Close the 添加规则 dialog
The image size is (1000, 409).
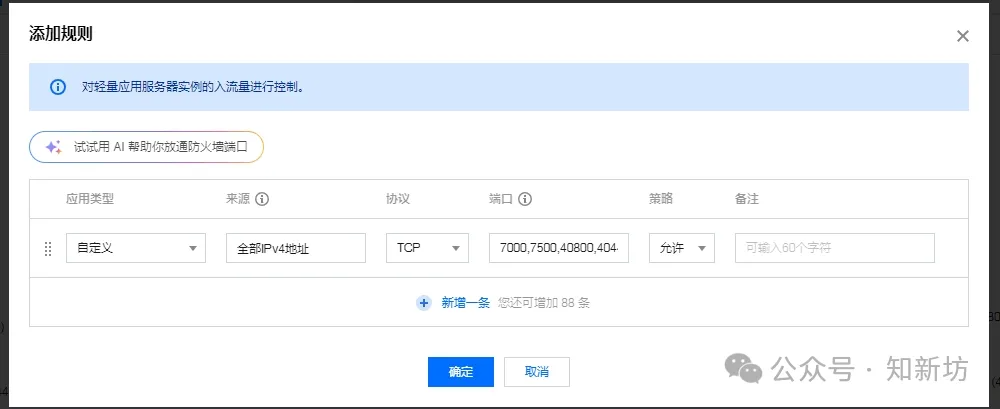(x=962, y=36)
